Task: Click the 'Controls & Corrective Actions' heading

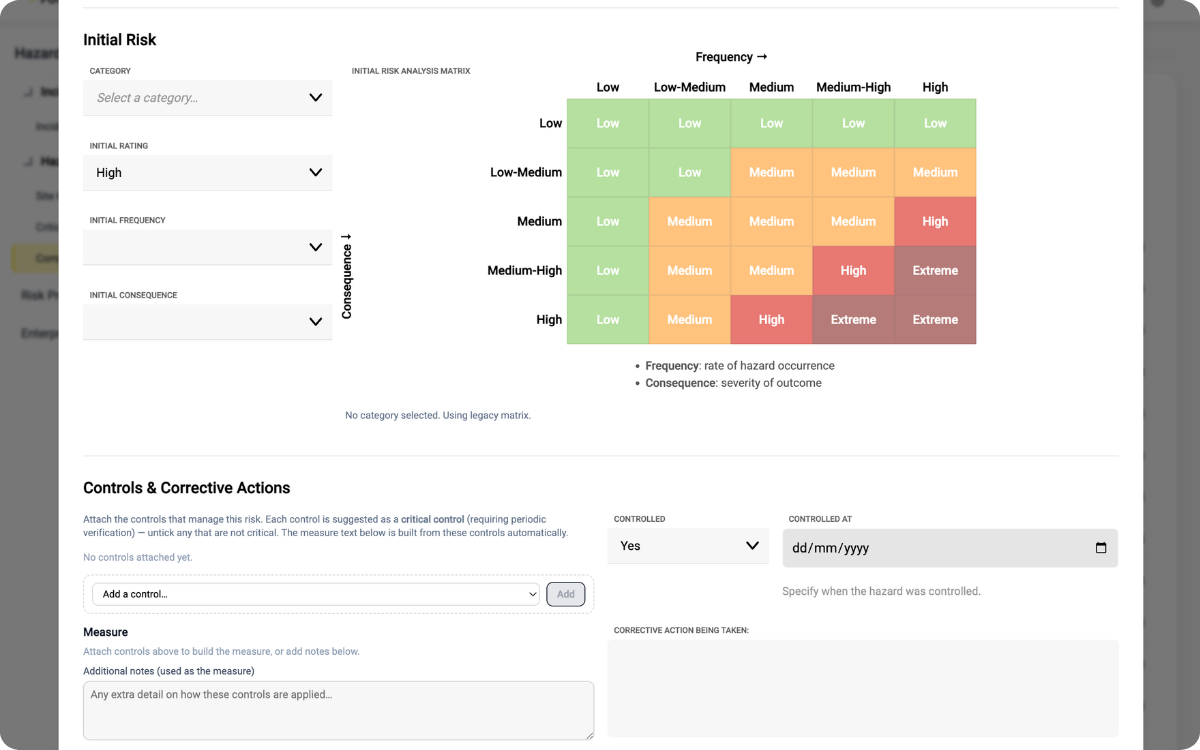Action: [187, 488]
